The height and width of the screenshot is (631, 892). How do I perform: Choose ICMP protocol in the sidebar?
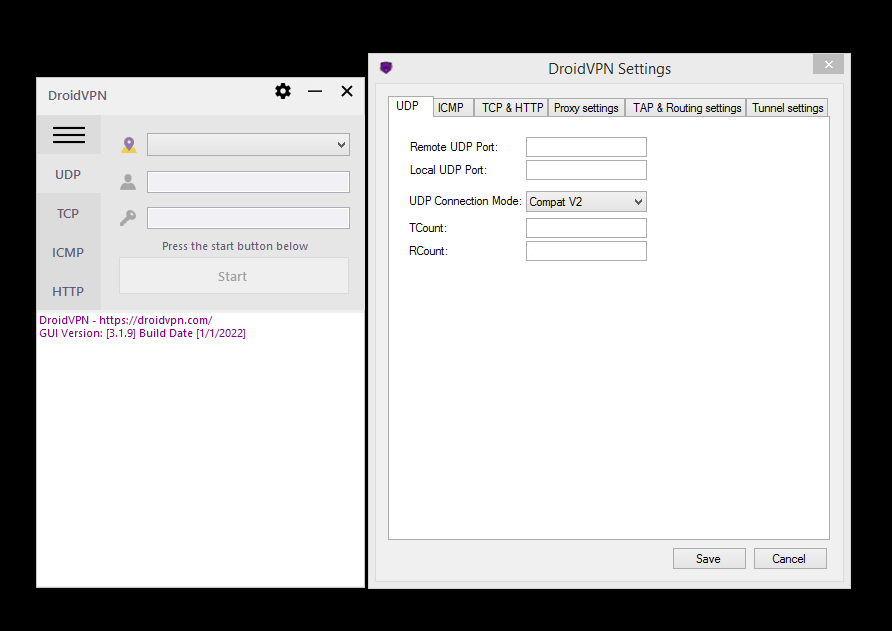coord(68,252)
